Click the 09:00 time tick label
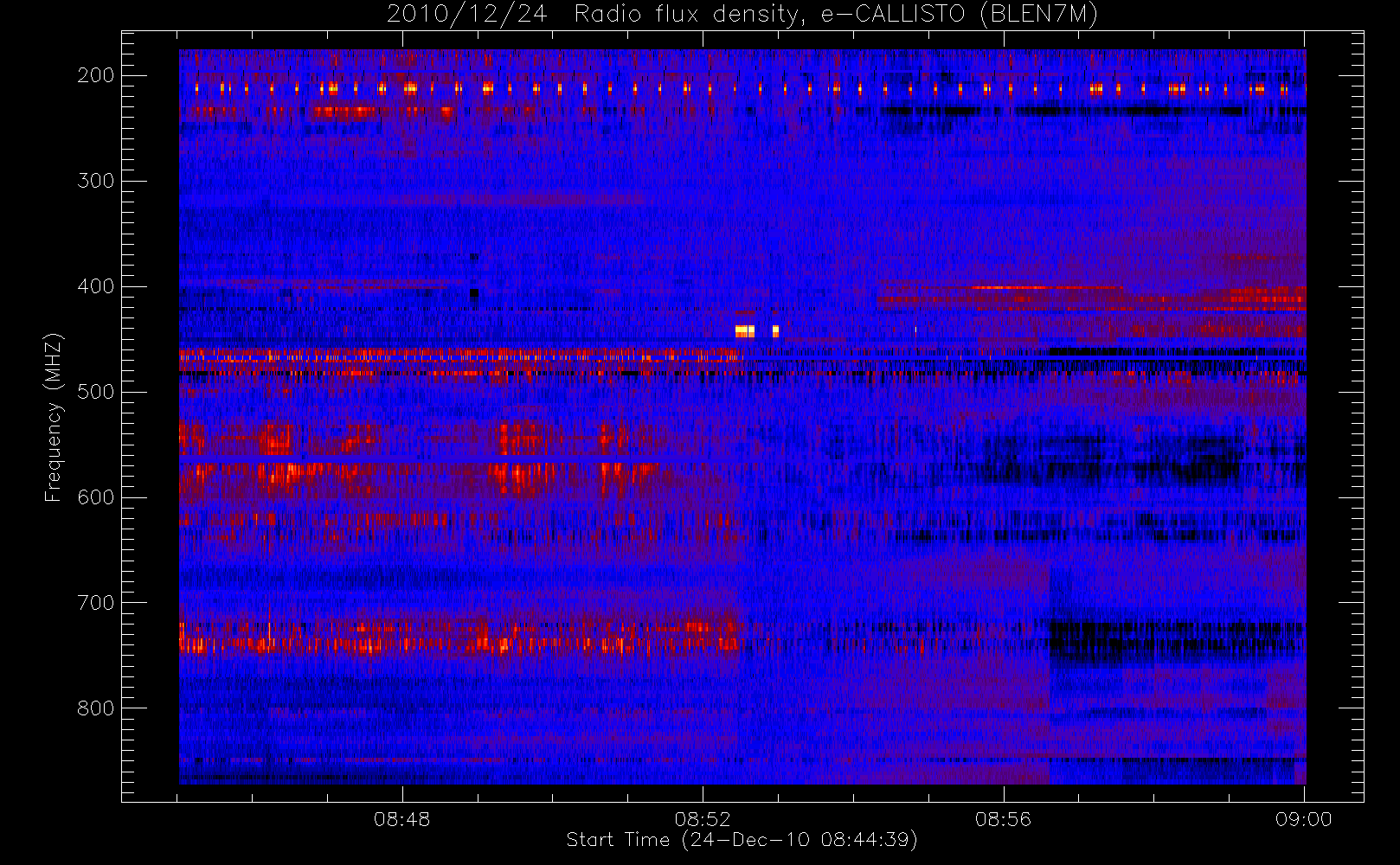This screenshot has width=1400, height=865. click(1304, 819)
